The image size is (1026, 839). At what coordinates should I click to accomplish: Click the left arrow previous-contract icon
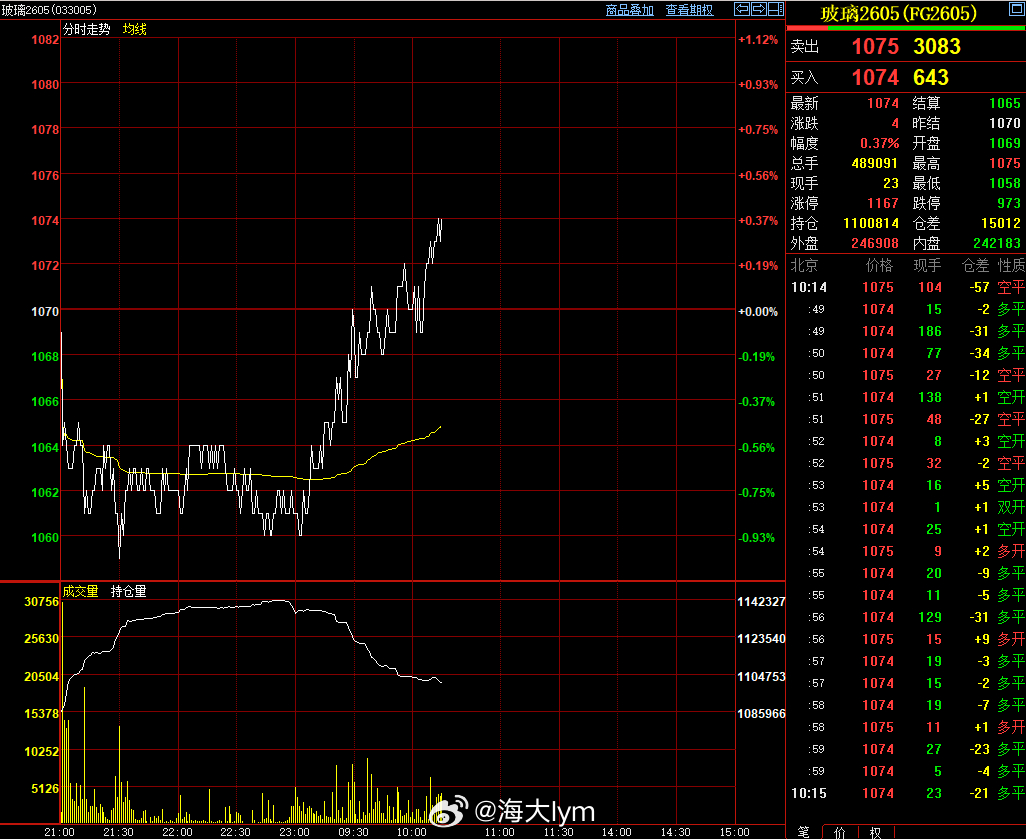tap(742, 9)
